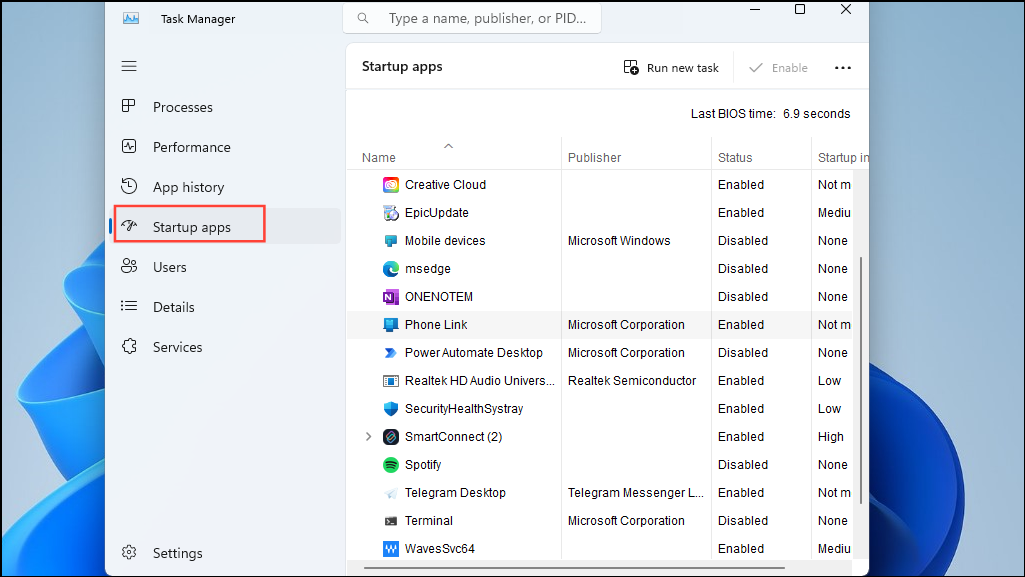Open Performance via its chart icon

pos(129,147)
